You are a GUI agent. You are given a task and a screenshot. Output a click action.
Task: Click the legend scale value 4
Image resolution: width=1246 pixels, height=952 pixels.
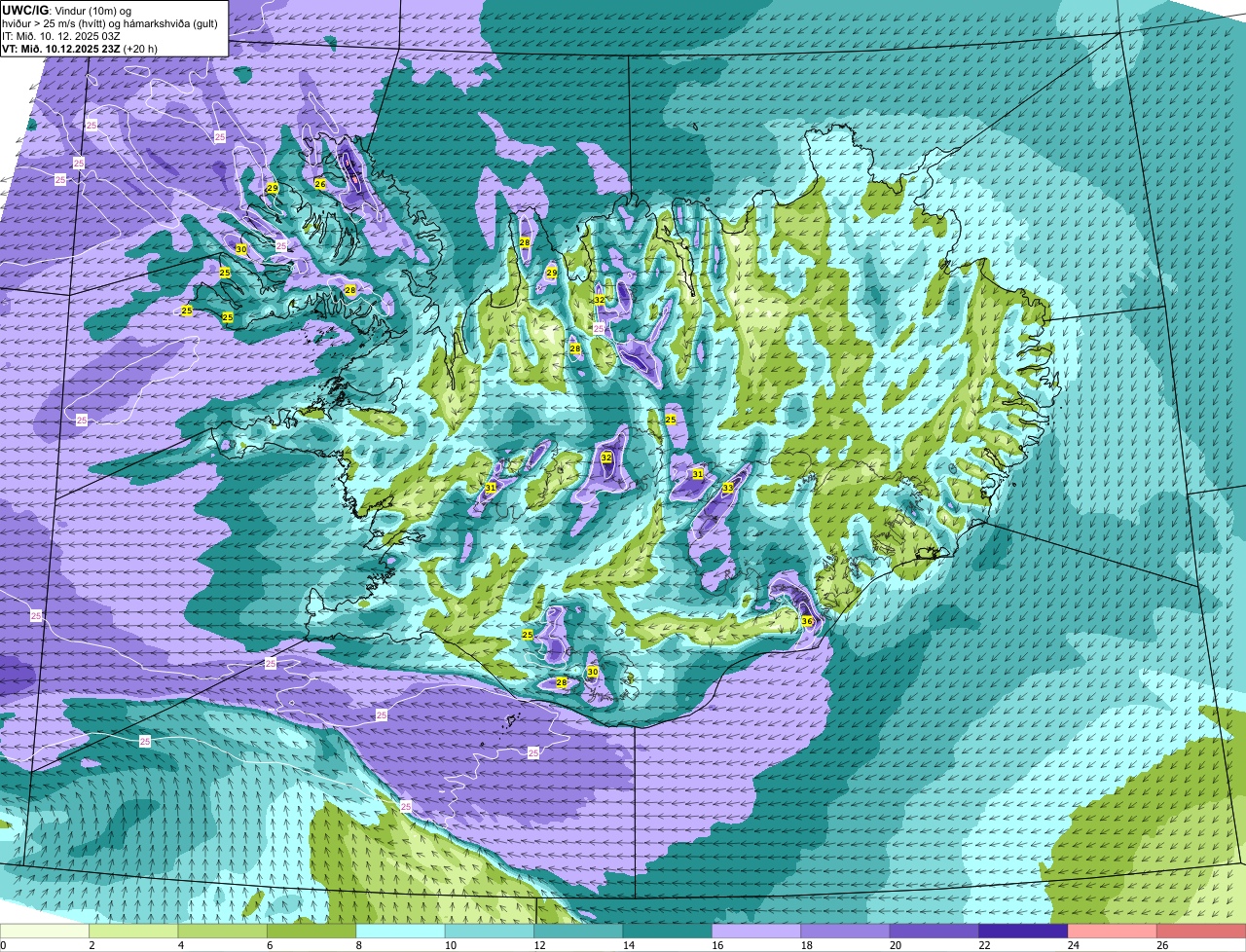[x=180, y=945]
